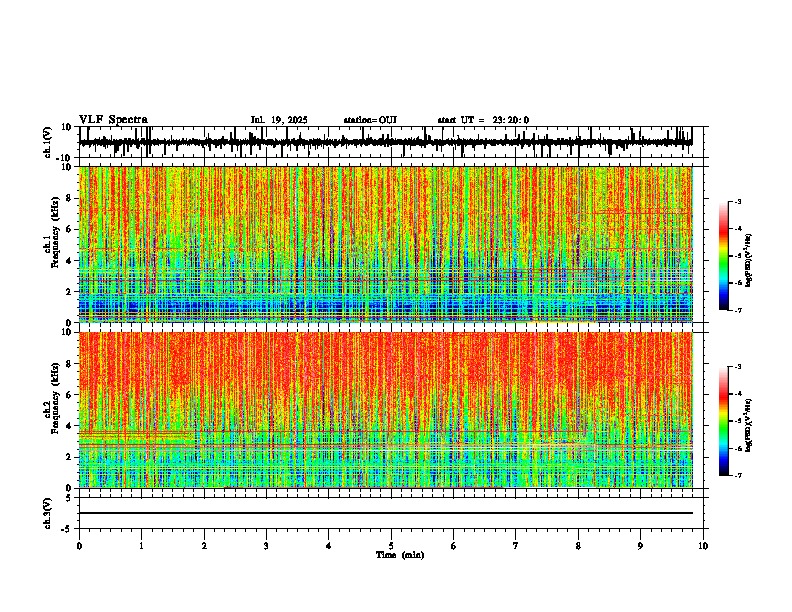Click time axis tick label "5"
Image resolution: width=792 pixels, height=612 pixels.
click(391, 546)
